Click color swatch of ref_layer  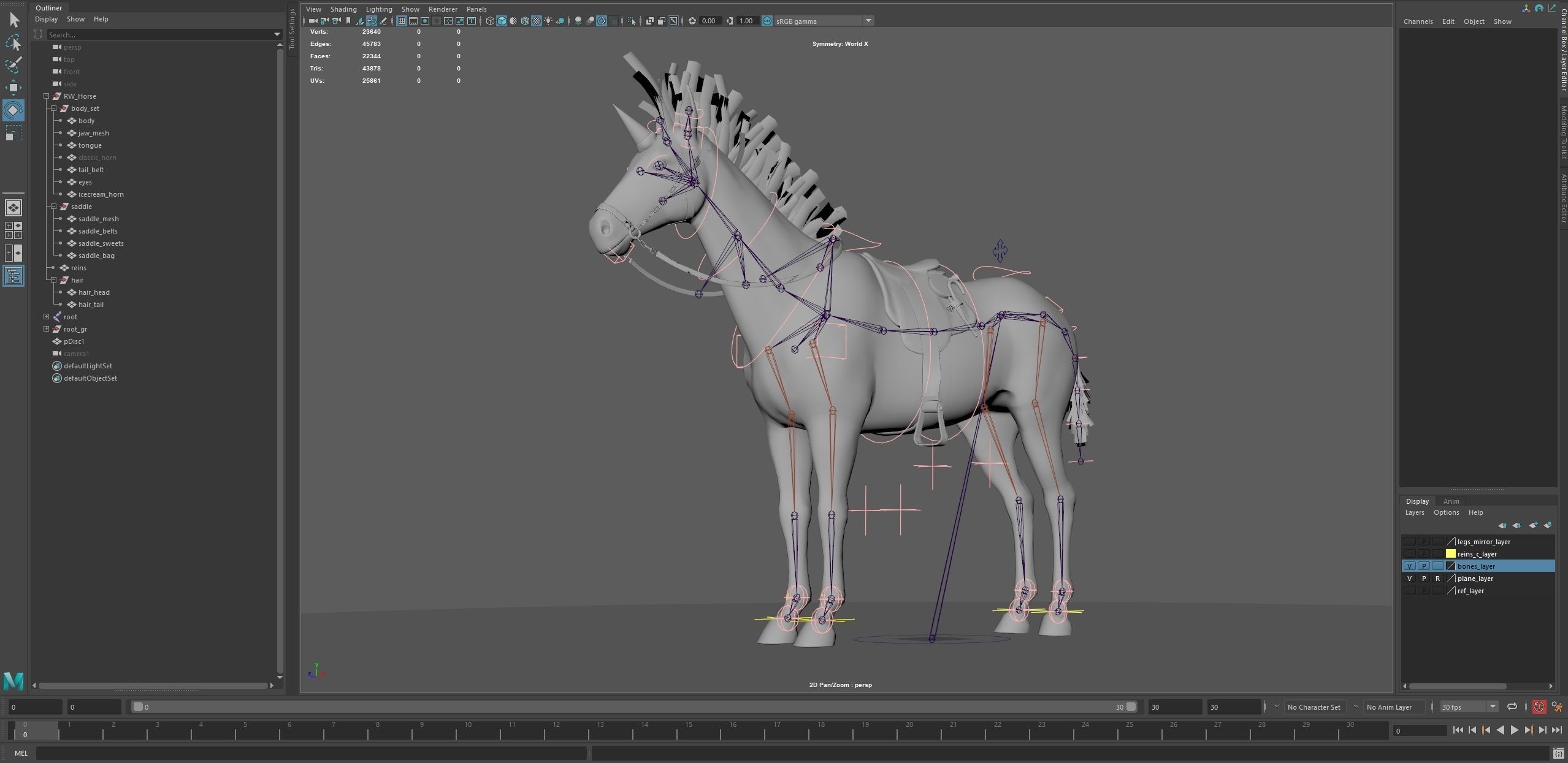(1451, 591)
